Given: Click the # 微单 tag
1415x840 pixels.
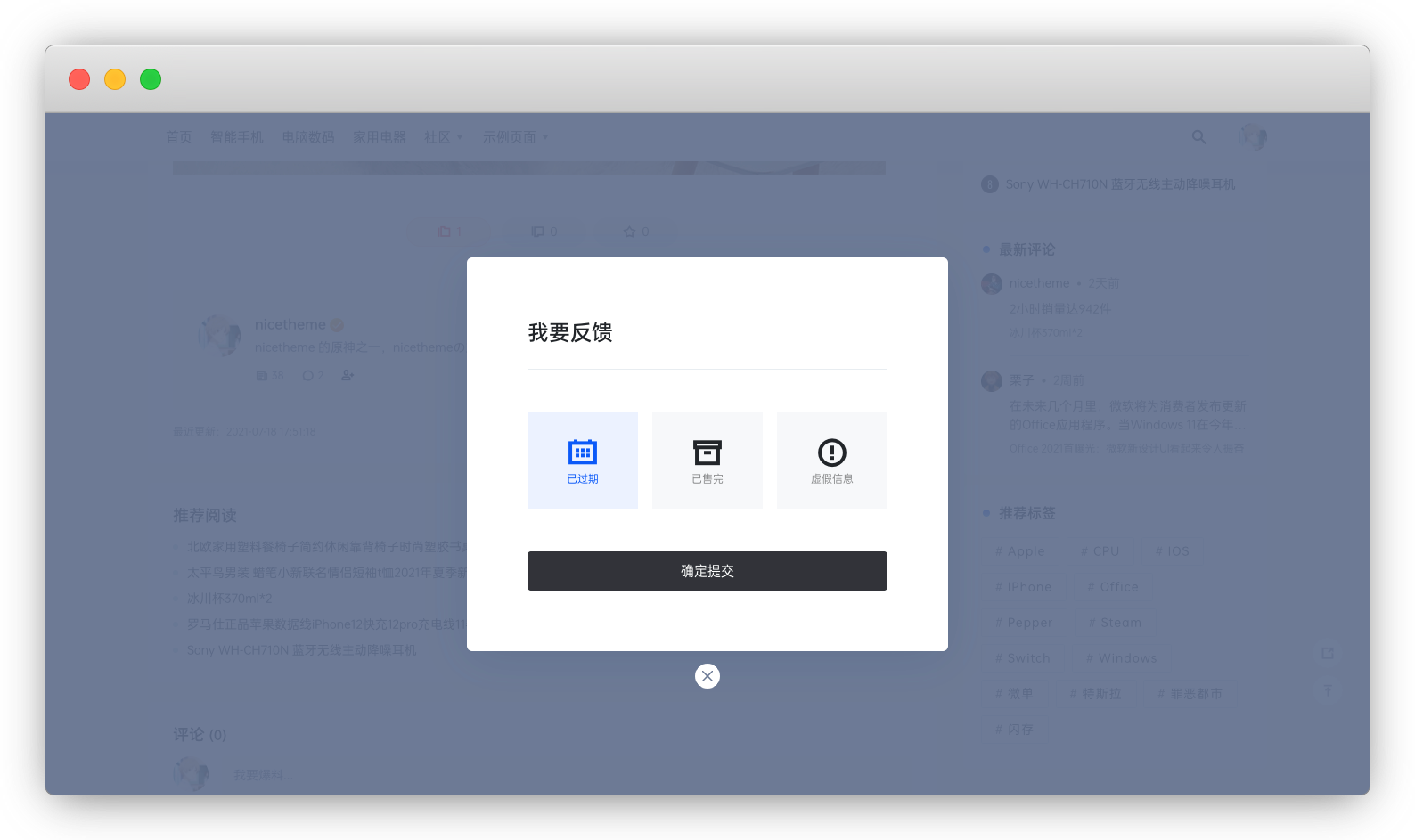Looking at the screenshot, I should [1015, 694].
